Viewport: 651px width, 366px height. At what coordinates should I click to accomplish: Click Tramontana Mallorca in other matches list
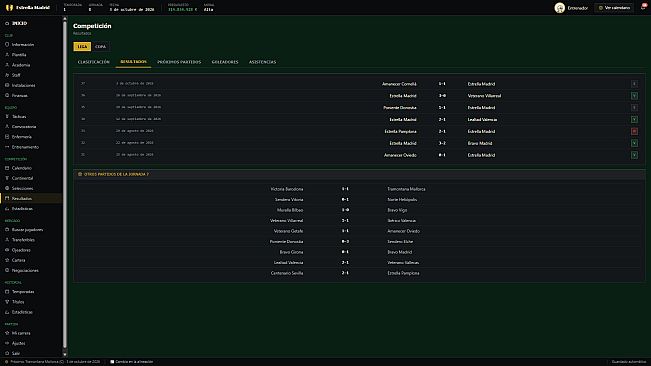coord(406,189)
